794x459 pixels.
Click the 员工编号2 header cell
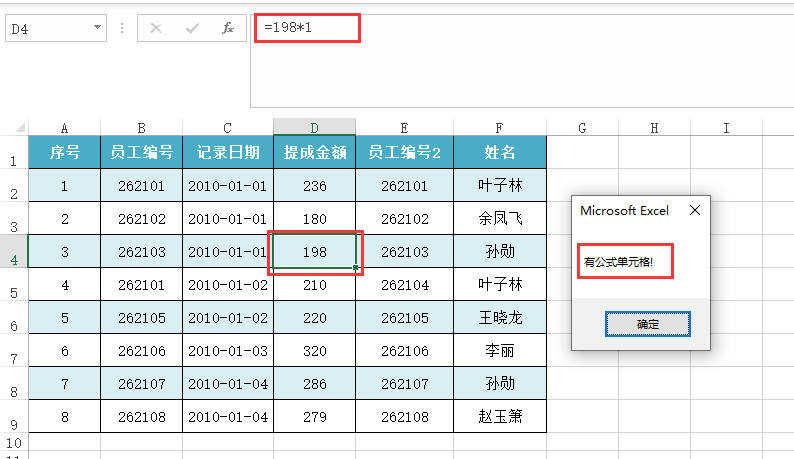tap(404, 152)
